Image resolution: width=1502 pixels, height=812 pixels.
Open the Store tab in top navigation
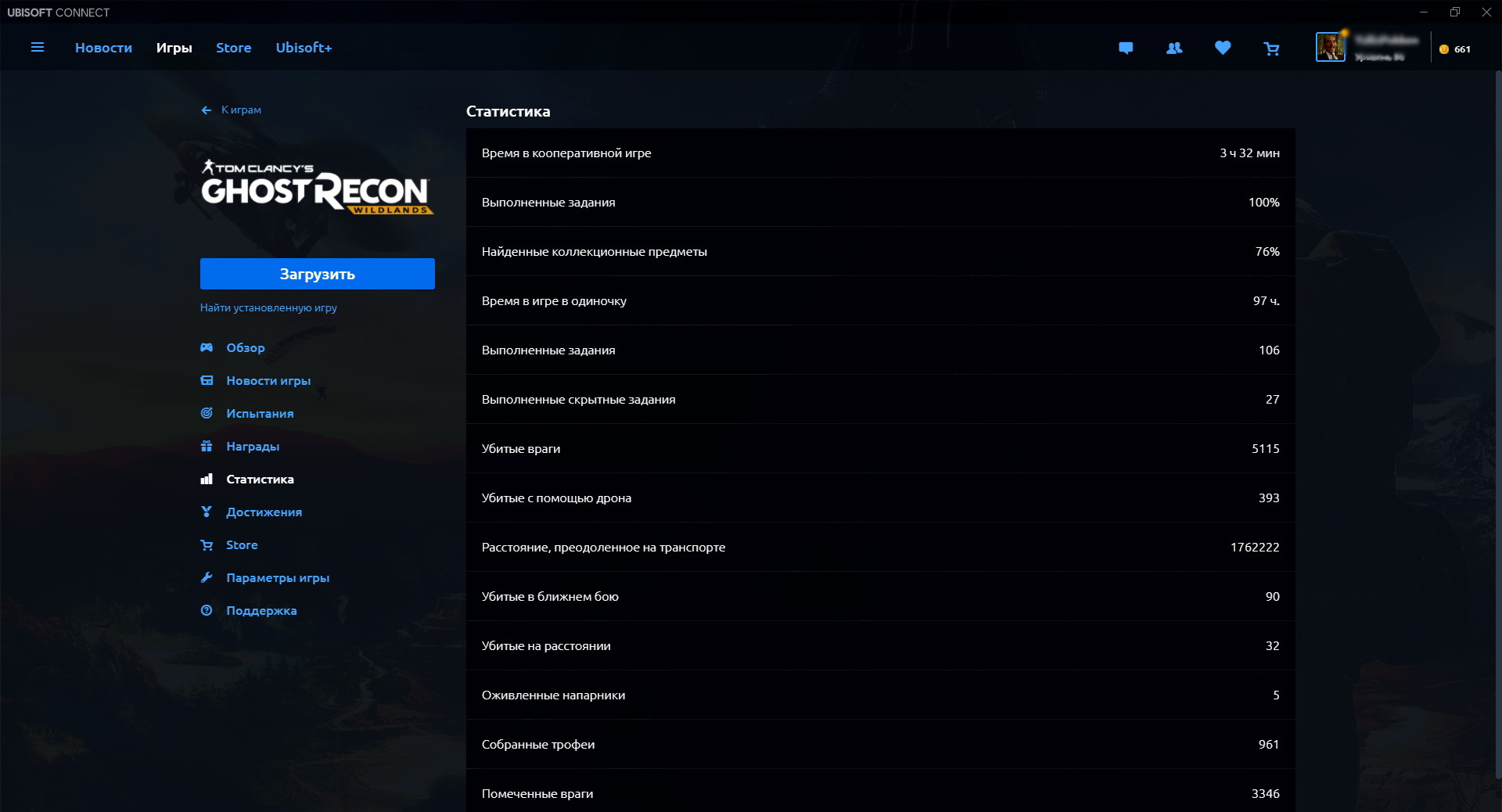233,48
